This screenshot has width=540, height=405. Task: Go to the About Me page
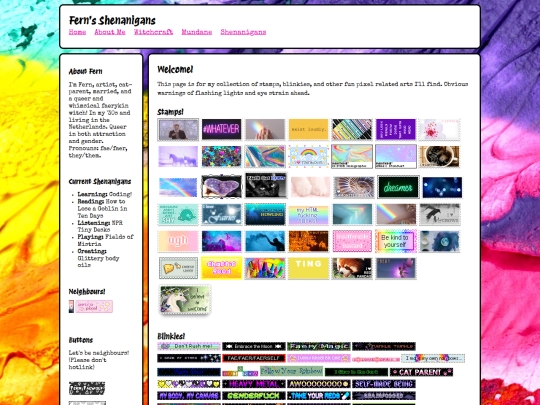coord(110,32)
